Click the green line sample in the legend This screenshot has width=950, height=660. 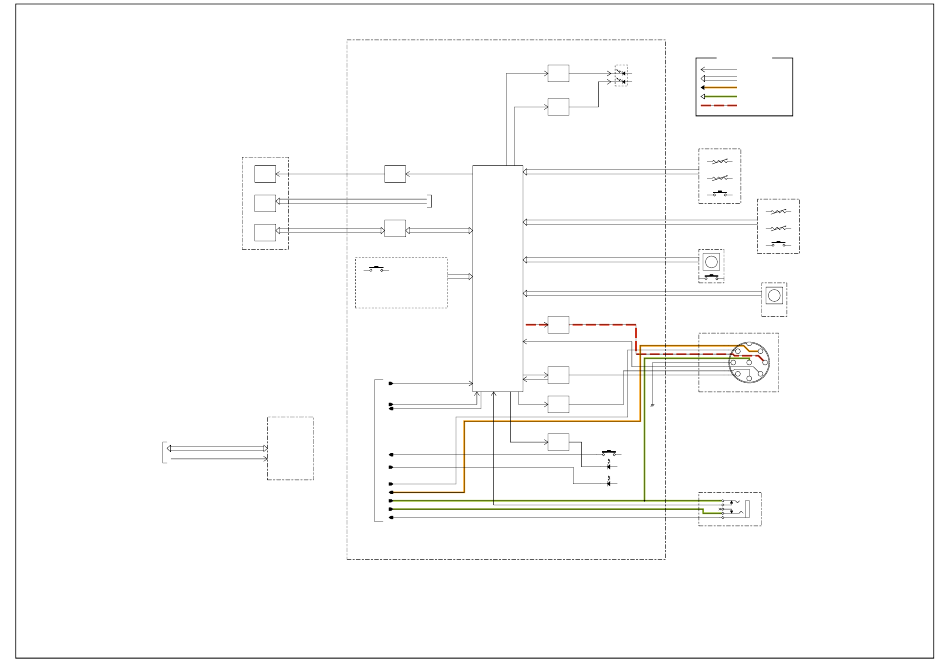point(719,96)
